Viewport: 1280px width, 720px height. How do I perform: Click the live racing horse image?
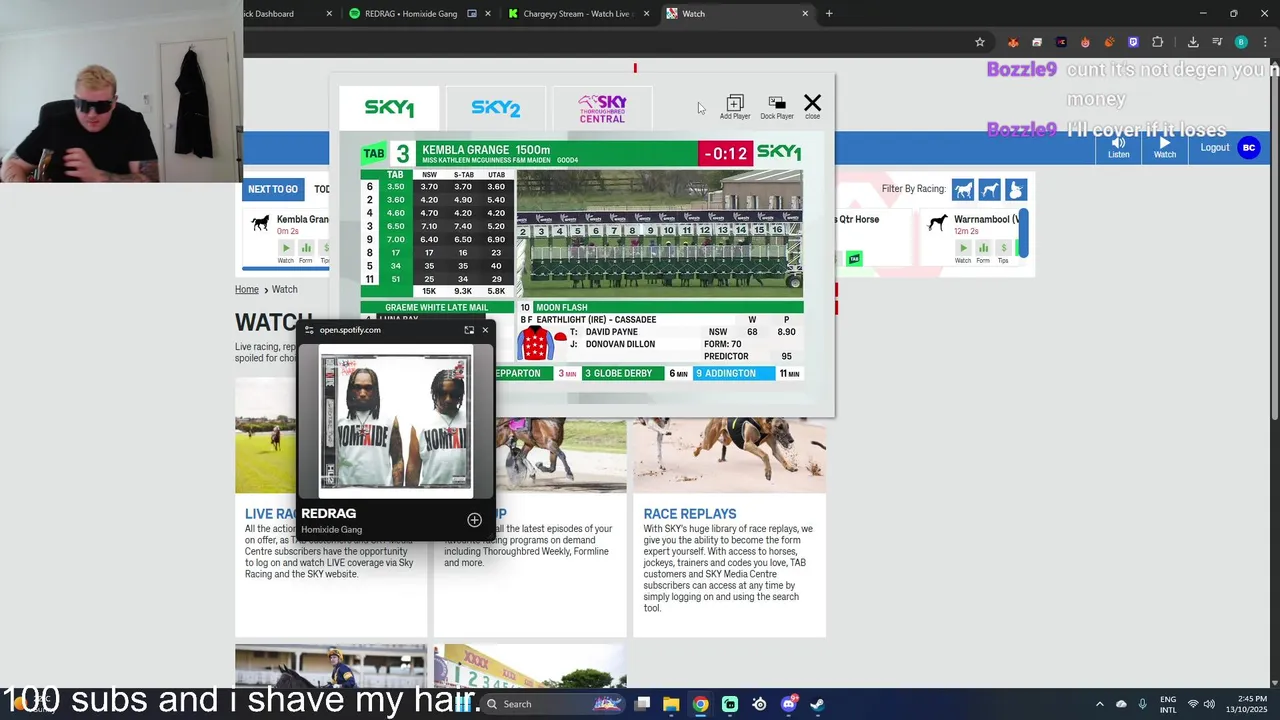coord(266,436)
